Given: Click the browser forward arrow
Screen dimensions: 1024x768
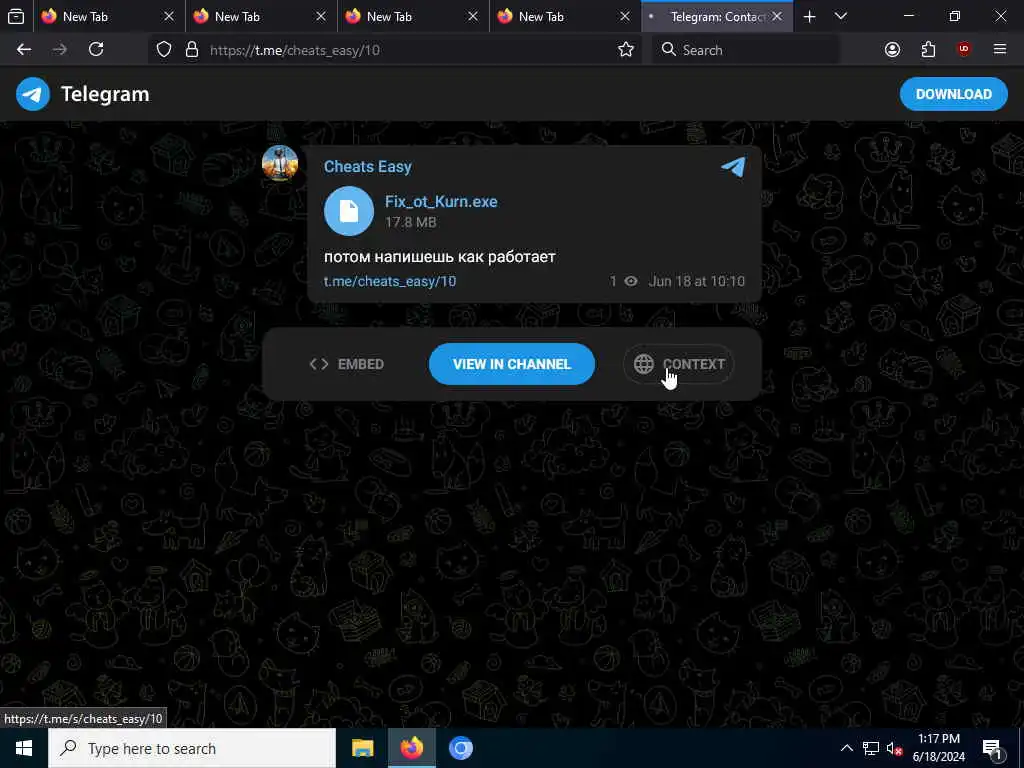Looking at the screenshot, I should [59, 50].
